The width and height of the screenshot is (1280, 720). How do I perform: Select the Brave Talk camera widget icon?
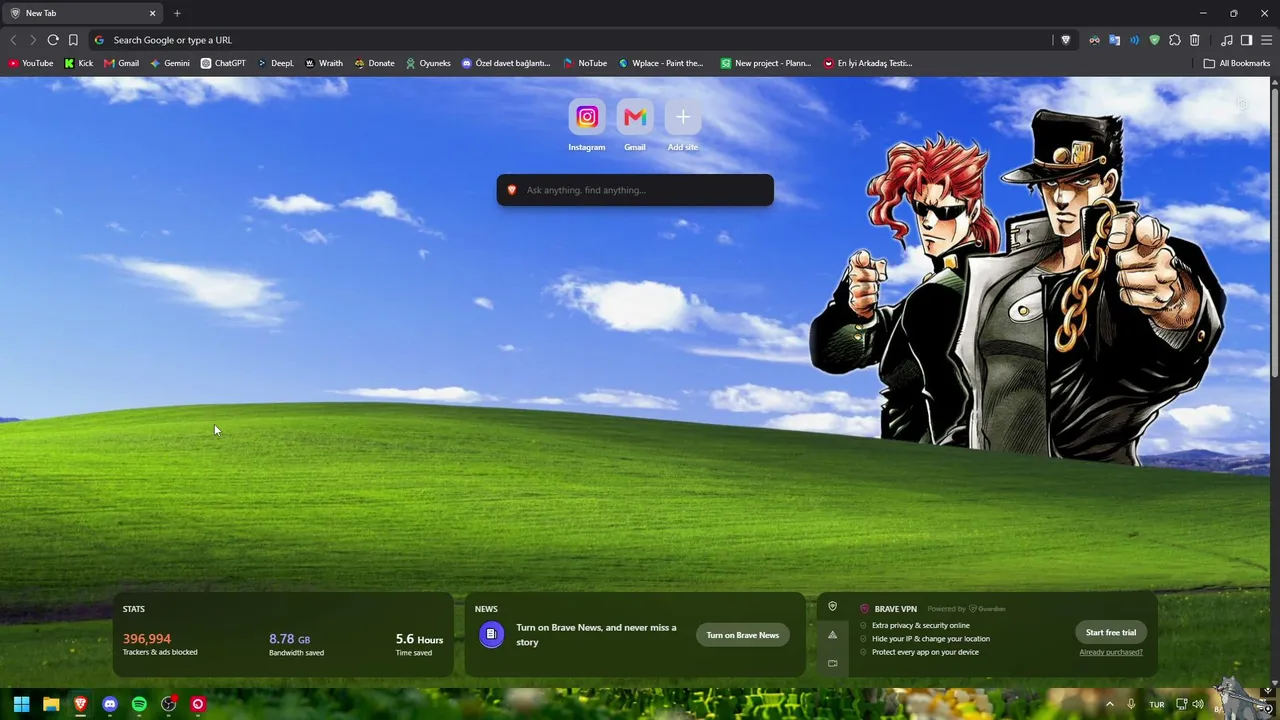(x=832, y=663)
